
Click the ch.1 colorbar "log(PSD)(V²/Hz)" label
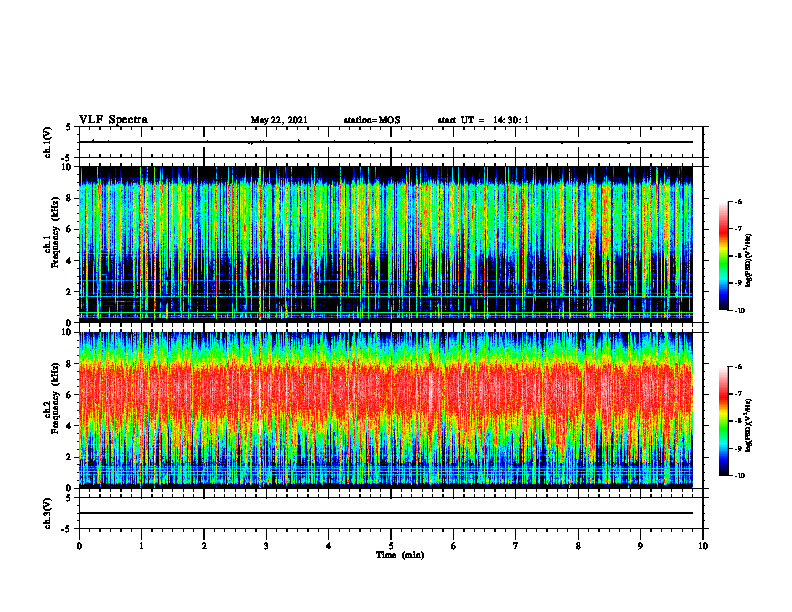pyautogui.click(x=749, y=261)
